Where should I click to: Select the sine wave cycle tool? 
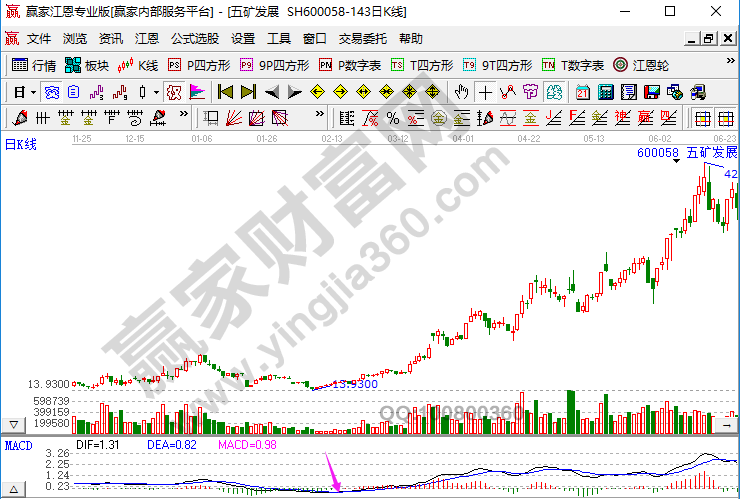click(508, 118)
